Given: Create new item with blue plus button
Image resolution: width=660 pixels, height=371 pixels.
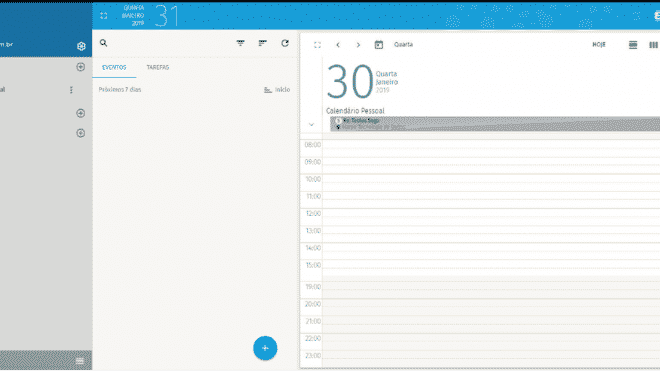Looking at the screenshot, I should tap(265, 348).
